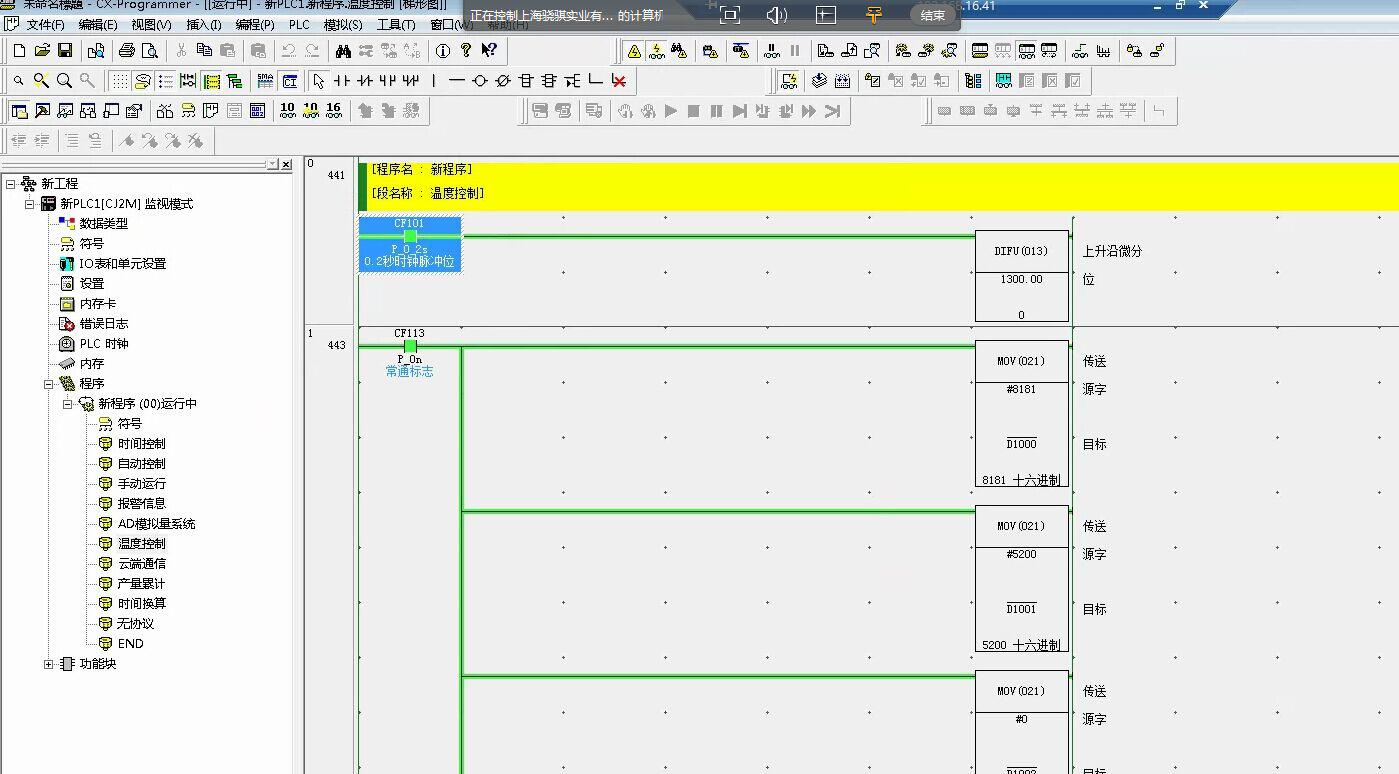Screen dimensions: 1399x774
Task: Open the 工具(T) menu
Action: tap(395, 25)
